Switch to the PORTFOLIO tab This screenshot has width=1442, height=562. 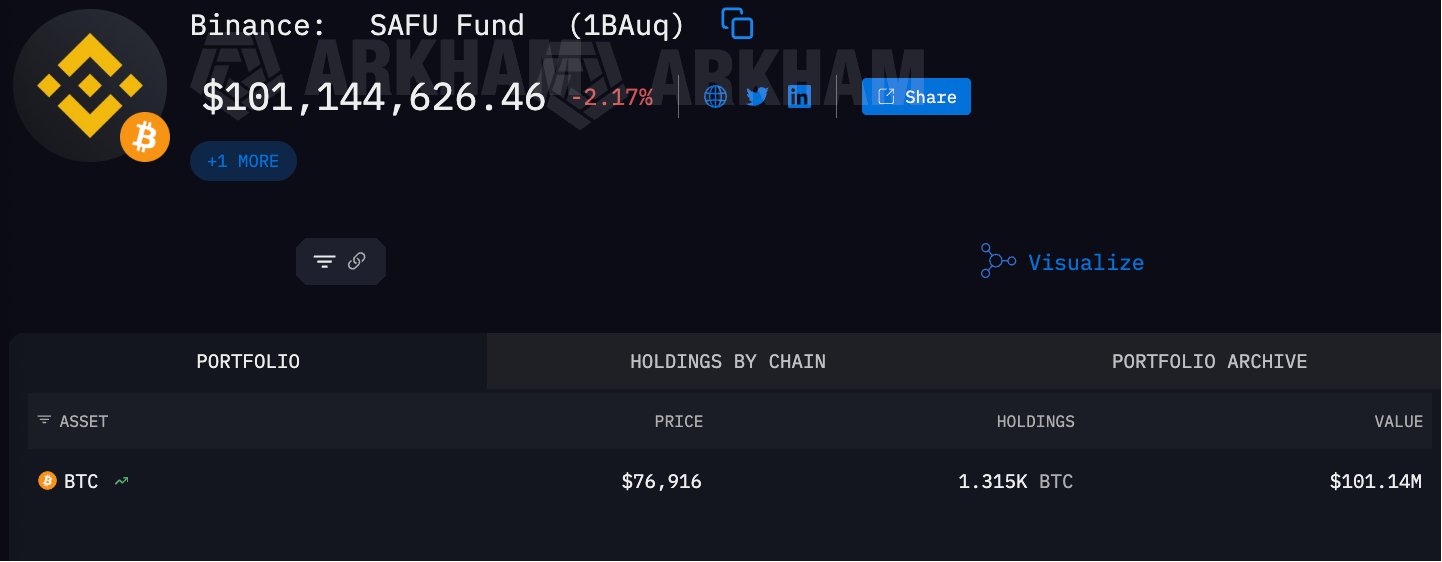pyautogui.click(x=248, y=361)
